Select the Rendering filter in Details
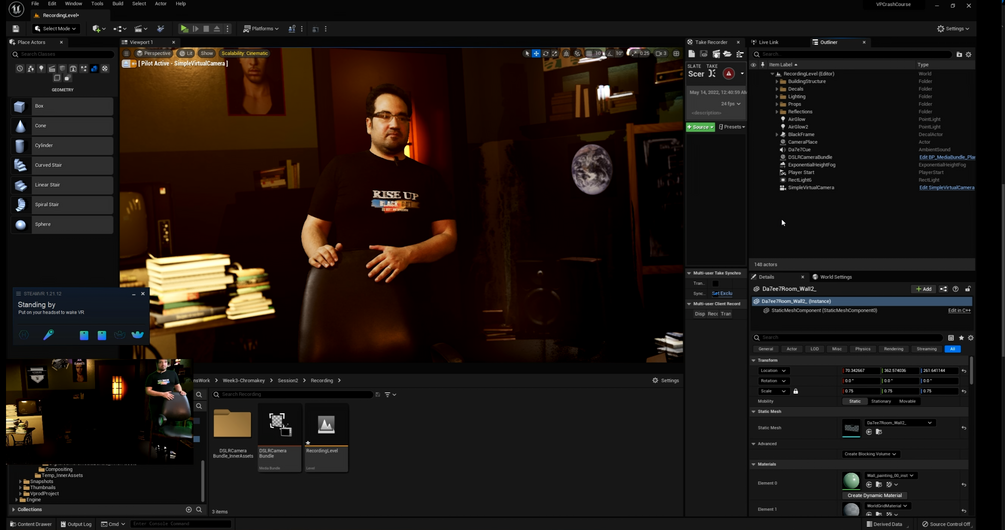Viewport: 1005px width, 530px height. (893, 349)
